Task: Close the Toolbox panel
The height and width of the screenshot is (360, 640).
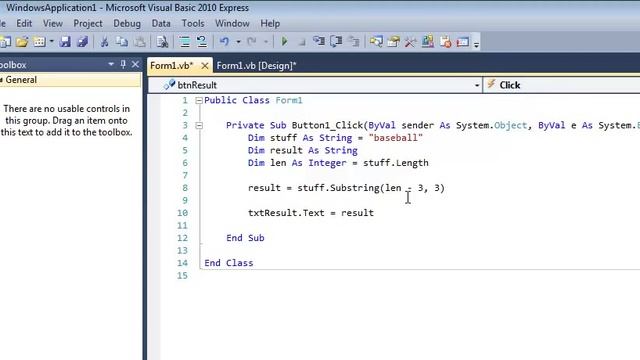Action: click(x=136, y=64)
